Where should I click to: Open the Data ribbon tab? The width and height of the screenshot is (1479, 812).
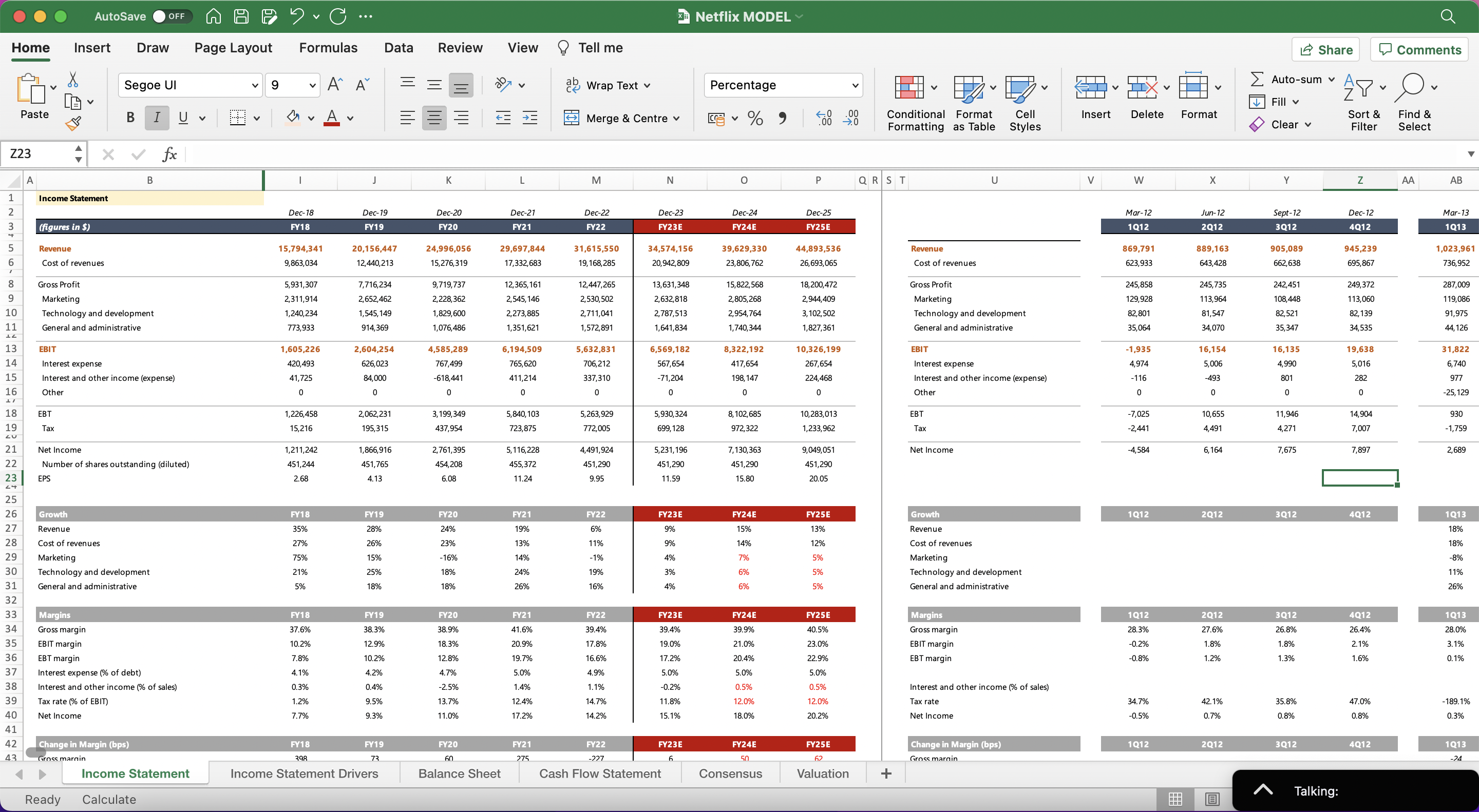pos(399,48)
